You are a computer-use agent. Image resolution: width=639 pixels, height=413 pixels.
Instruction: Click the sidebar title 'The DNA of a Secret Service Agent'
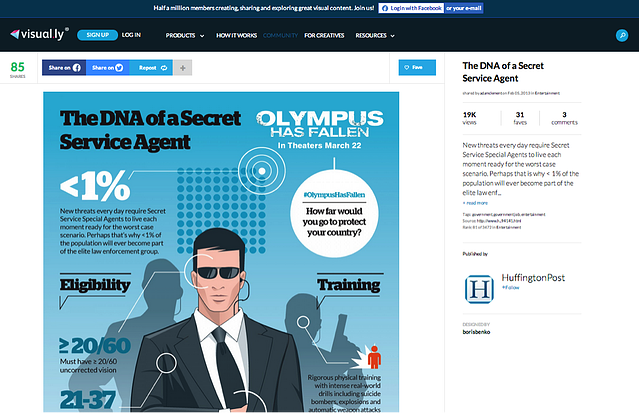503,72
